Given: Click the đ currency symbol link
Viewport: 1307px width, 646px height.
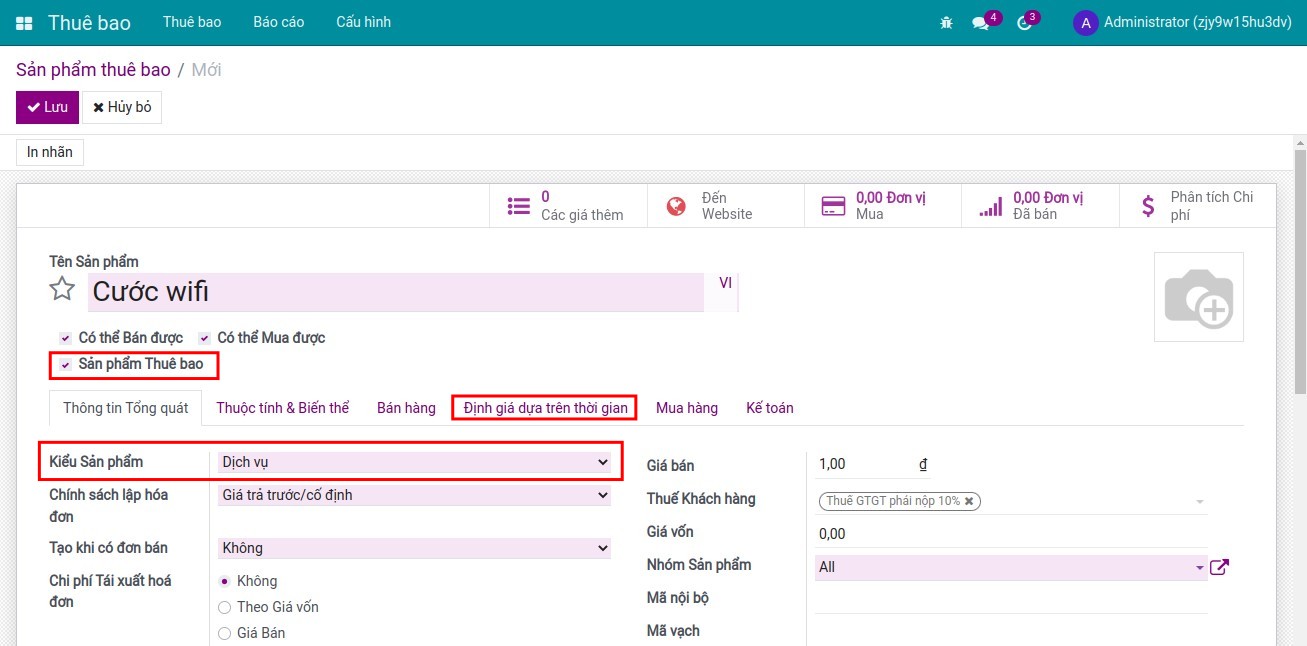Looking at the screenshot, I should pyautogui.click(x=924, y=464).
